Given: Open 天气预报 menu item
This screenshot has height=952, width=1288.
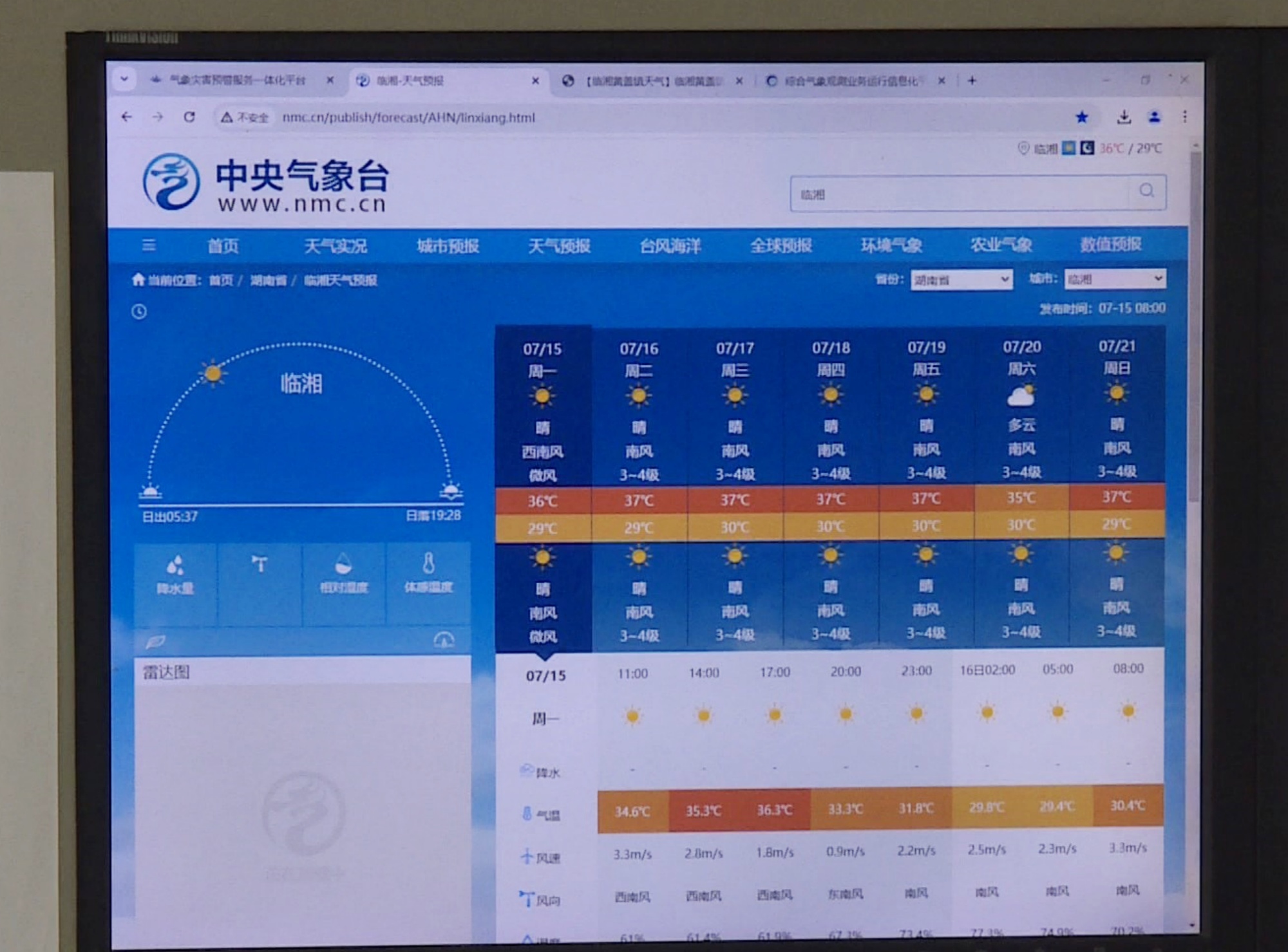Looking at the screenshot, I should (559, 245).
